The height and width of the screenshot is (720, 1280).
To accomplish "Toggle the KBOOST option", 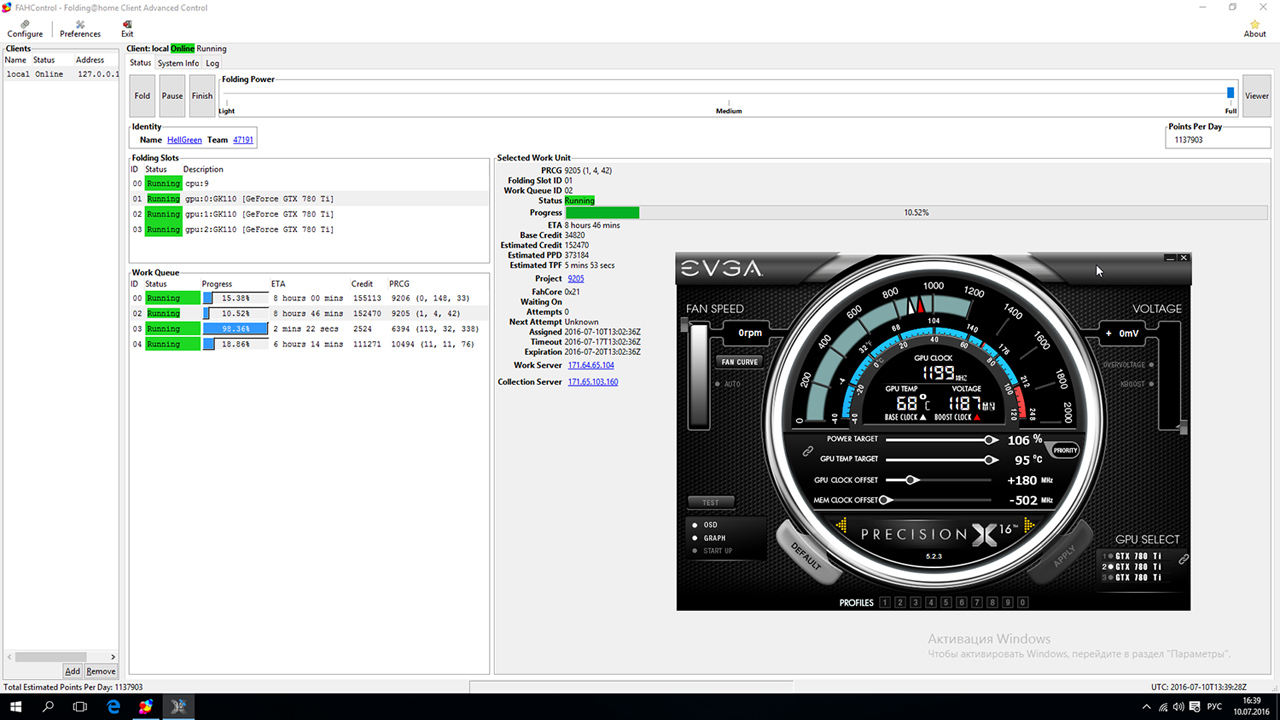I will point(1138,383).
